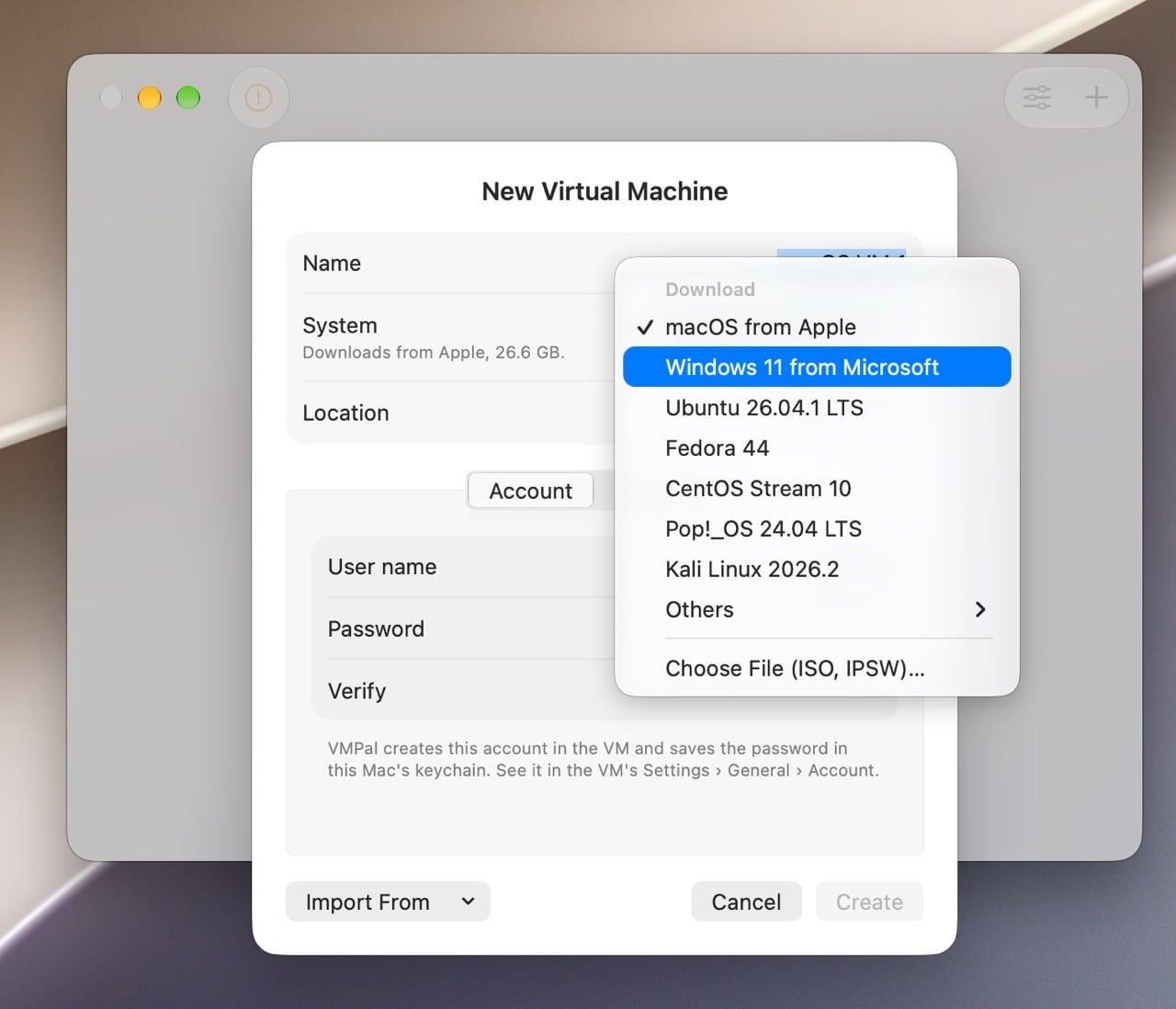Image resolution: width=1176 pixels, height=1009 pixels.
Task: Click the warning alert icon in the toolbar
Action: (258, 97)
